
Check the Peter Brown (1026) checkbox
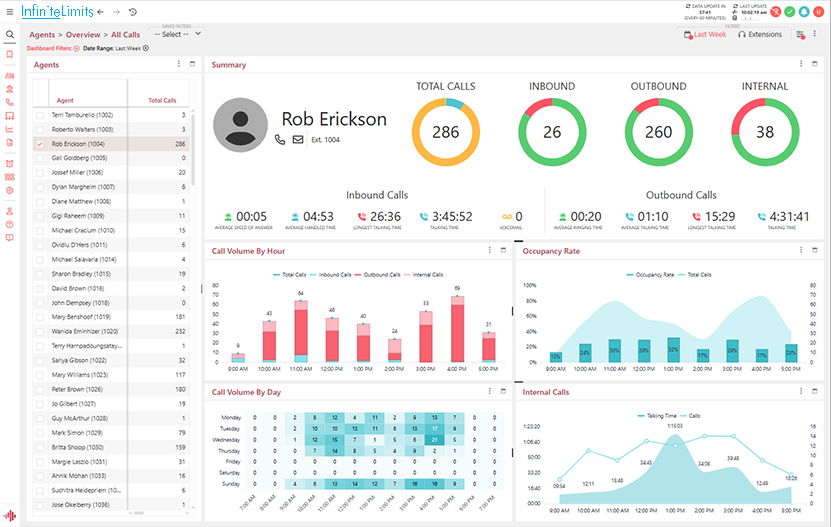(40, 390)
